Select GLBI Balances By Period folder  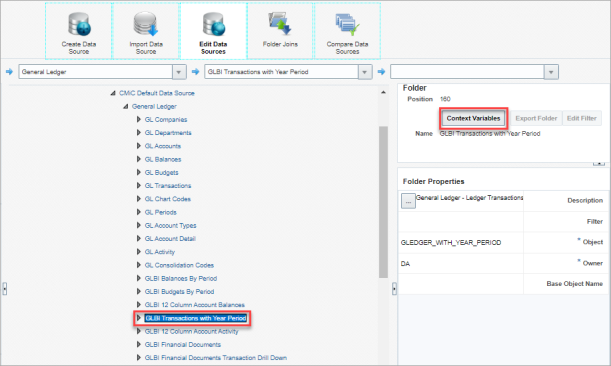point(181,278)
